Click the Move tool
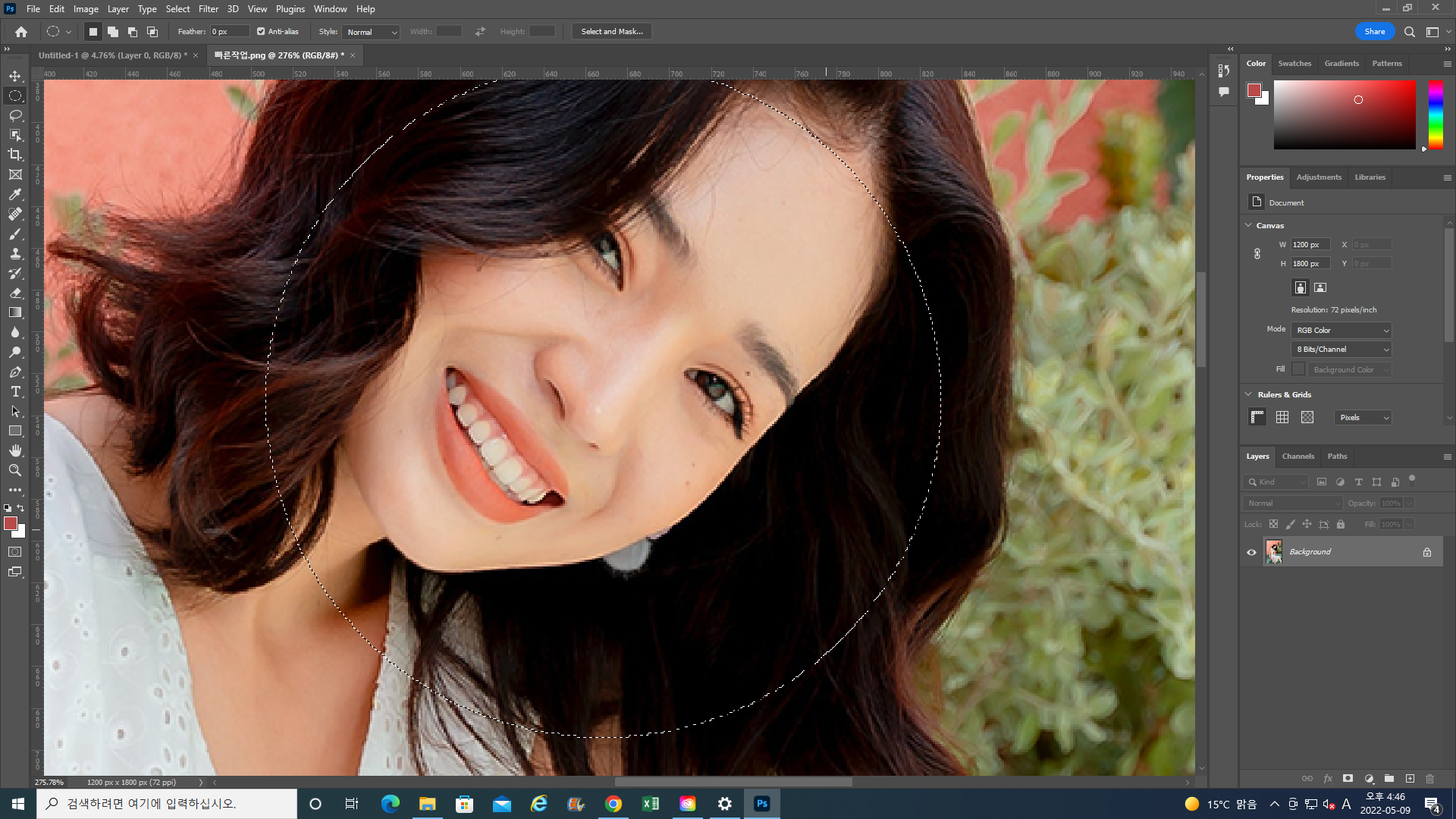 click(15, 76)
